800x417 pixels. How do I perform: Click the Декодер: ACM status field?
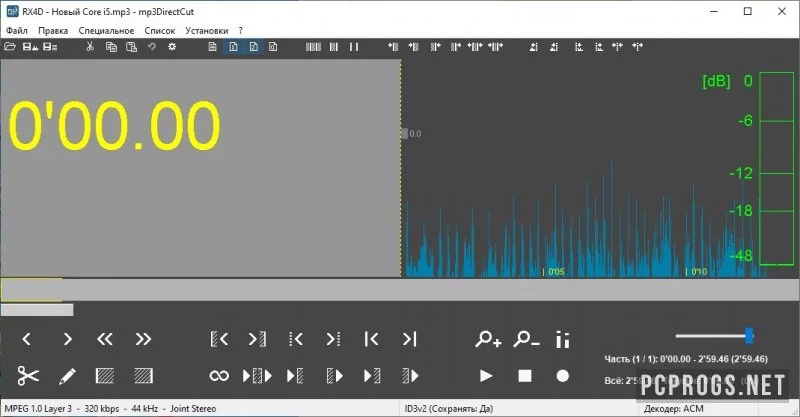(x=673, y=409)
